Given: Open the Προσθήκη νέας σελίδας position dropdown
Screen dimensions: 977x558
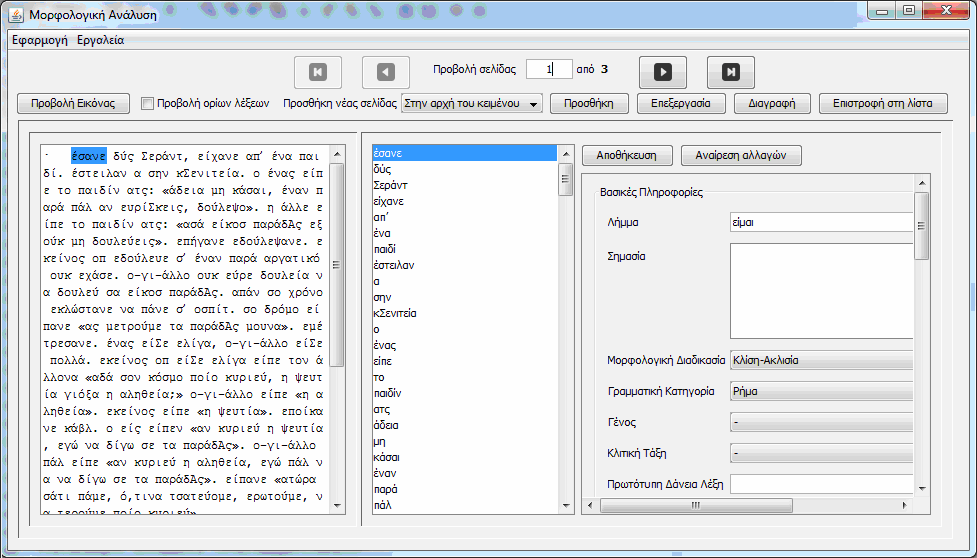Looking at the screenshot, I should pos(472,104).
